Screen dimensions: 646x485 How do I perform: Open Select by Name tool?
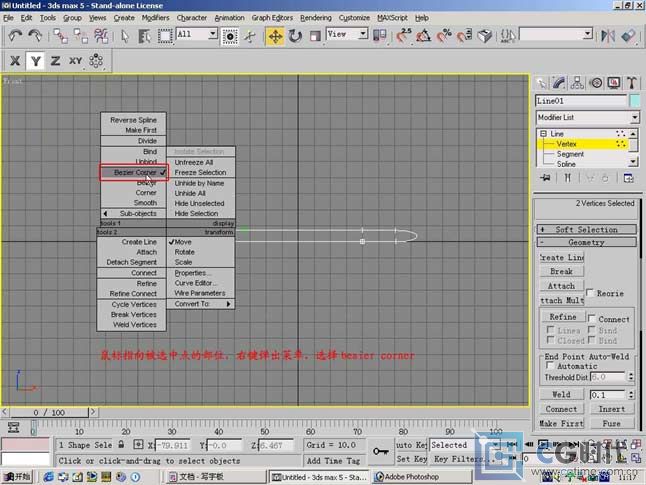click(x=144, y=36)
